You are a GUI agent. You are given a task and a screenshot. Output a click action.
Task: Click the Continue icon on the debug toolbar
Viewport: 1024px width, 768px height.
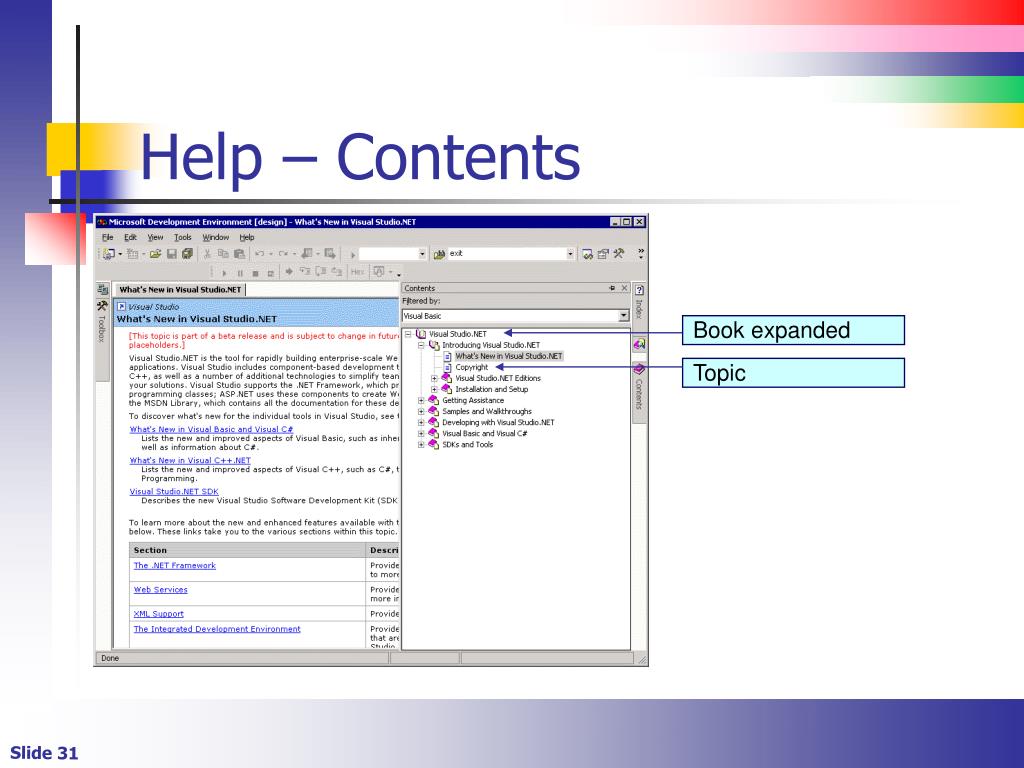(224, 272)
